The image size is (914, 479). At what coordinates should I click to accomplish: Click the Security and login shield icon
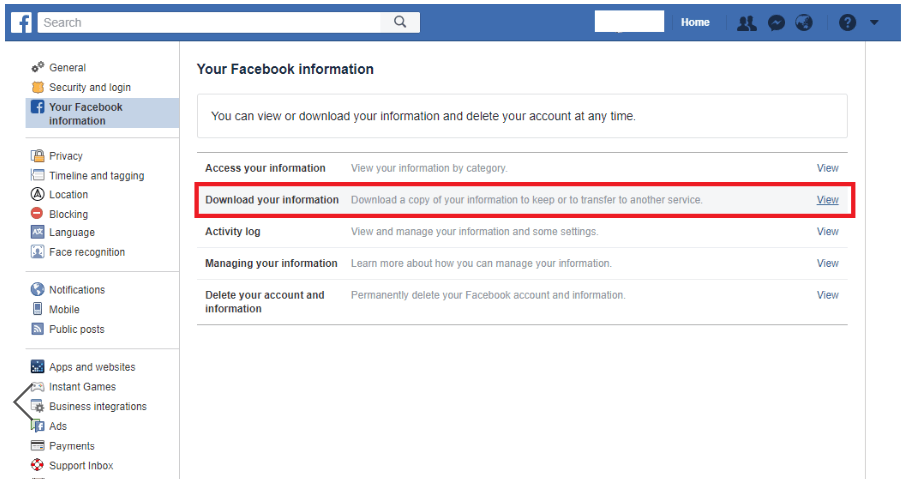coord(38,87)
